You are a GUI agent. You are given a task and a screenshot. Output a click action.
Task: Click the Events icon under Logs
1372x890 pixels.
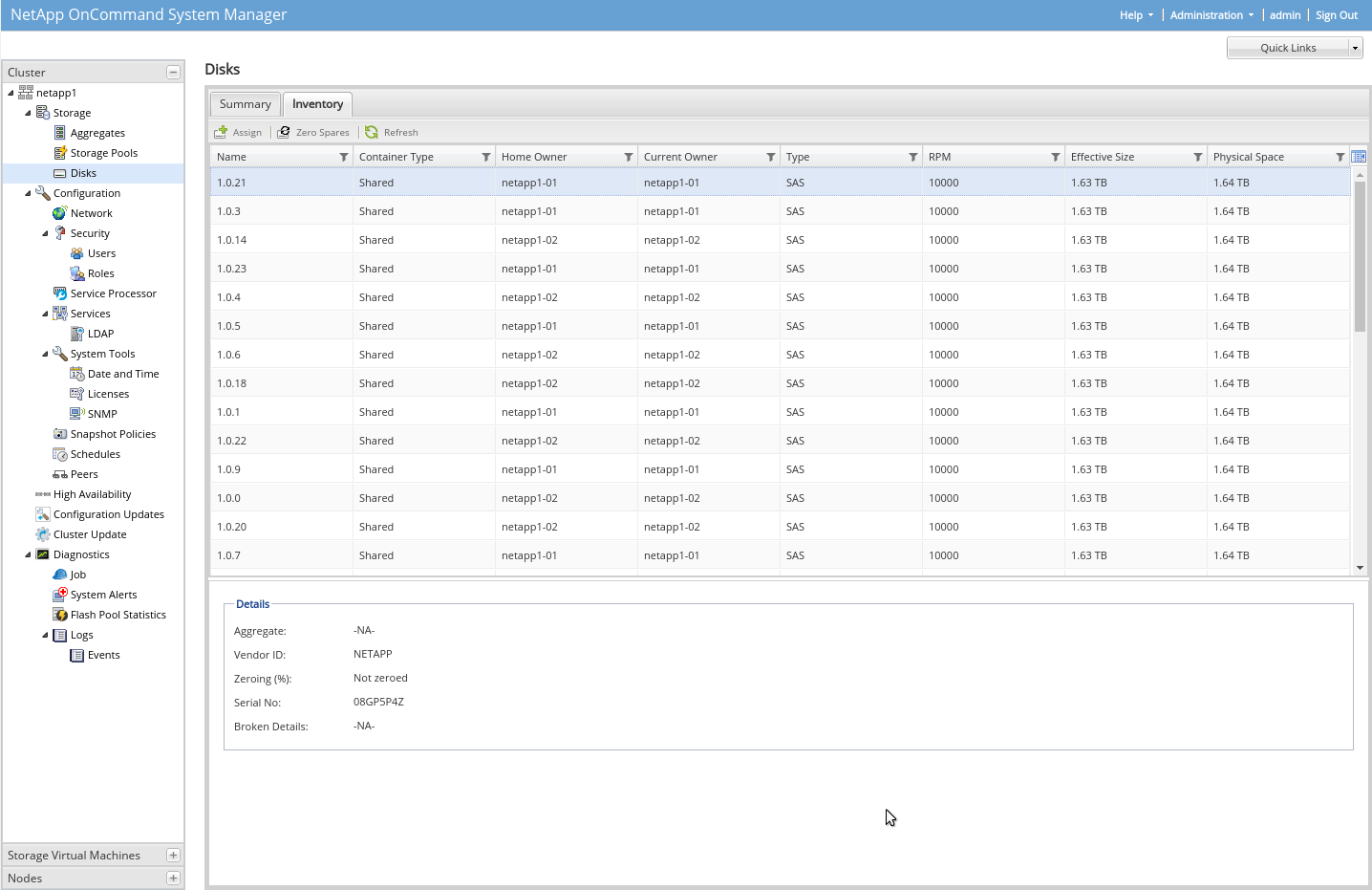tap(77, 655)
